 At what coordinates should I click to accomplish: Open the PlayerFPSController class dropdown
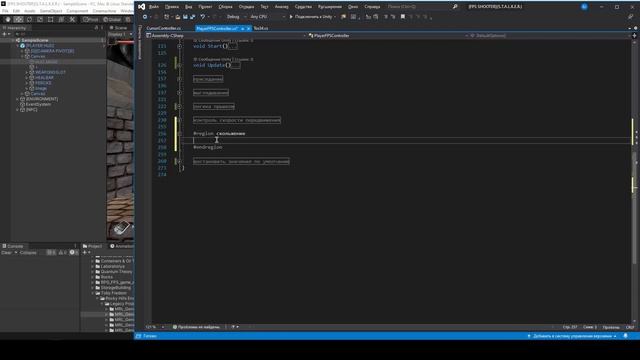coord(389,36)
